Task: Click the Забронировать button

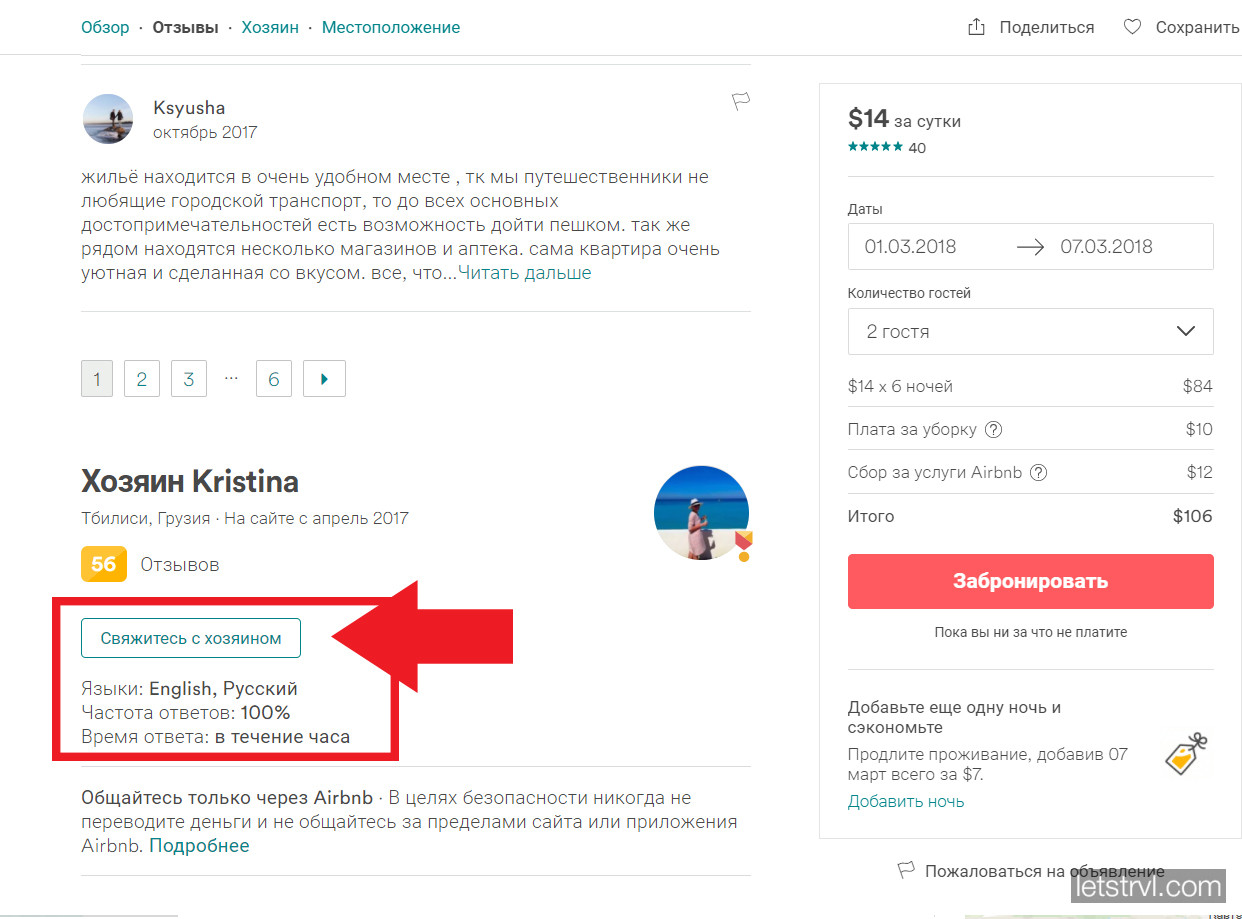Action: (1030, 581)
